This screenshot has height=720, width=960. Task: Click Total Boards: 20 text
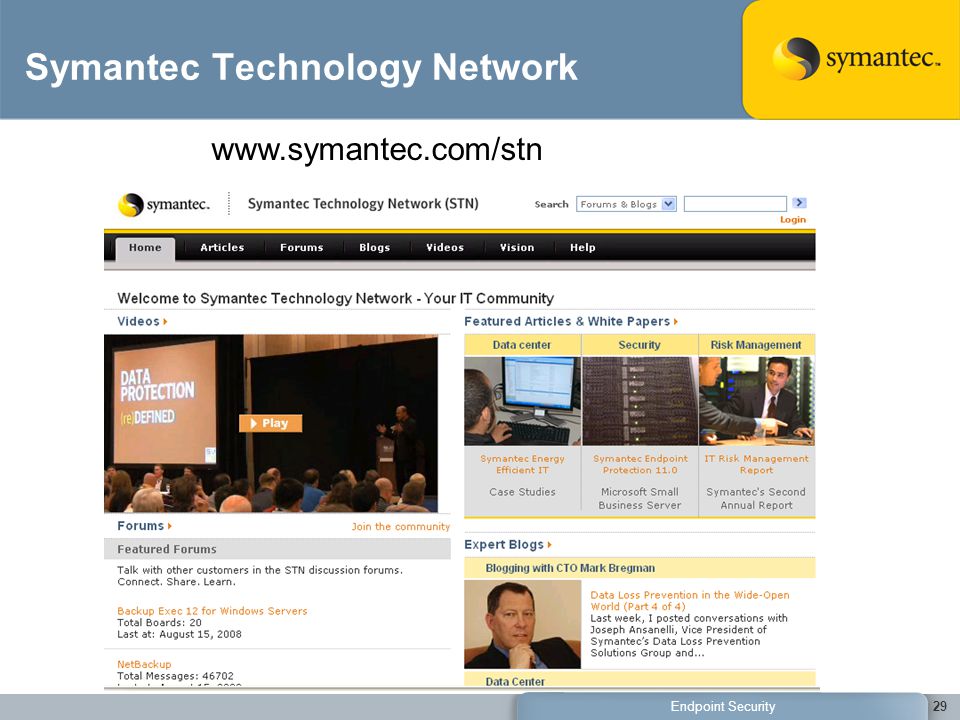159,623
